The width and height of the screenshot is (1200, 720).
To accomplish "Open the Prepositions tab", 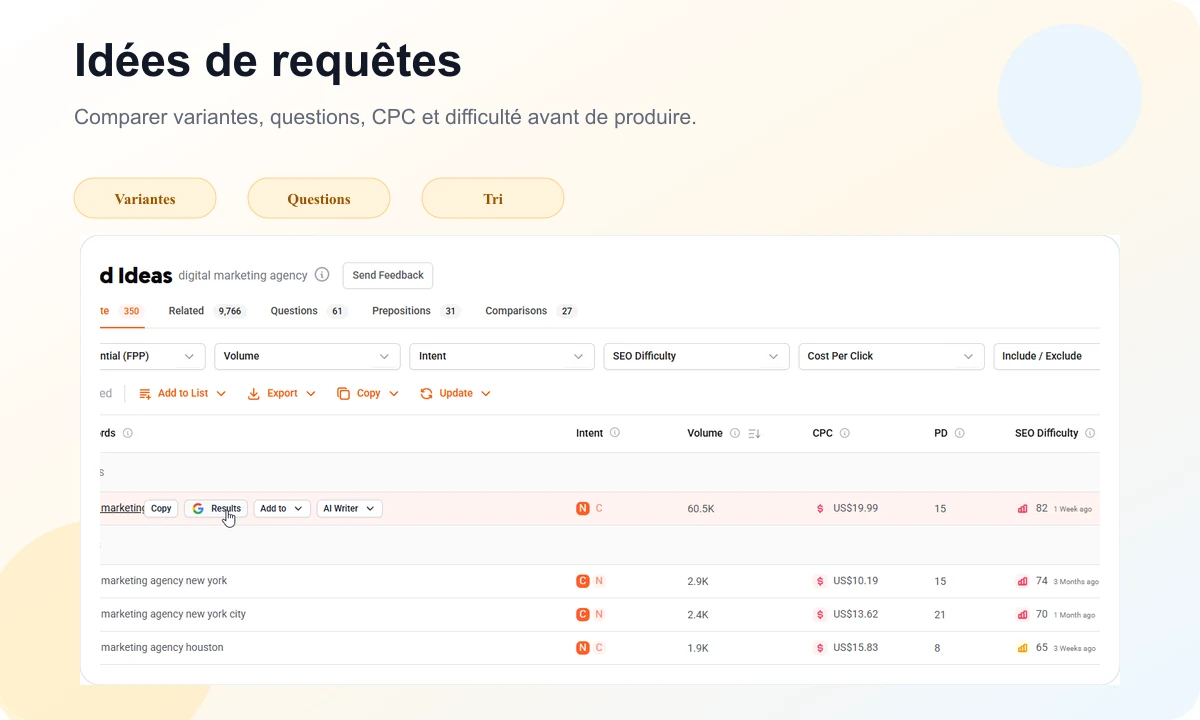I will click(x=416, y=311).
